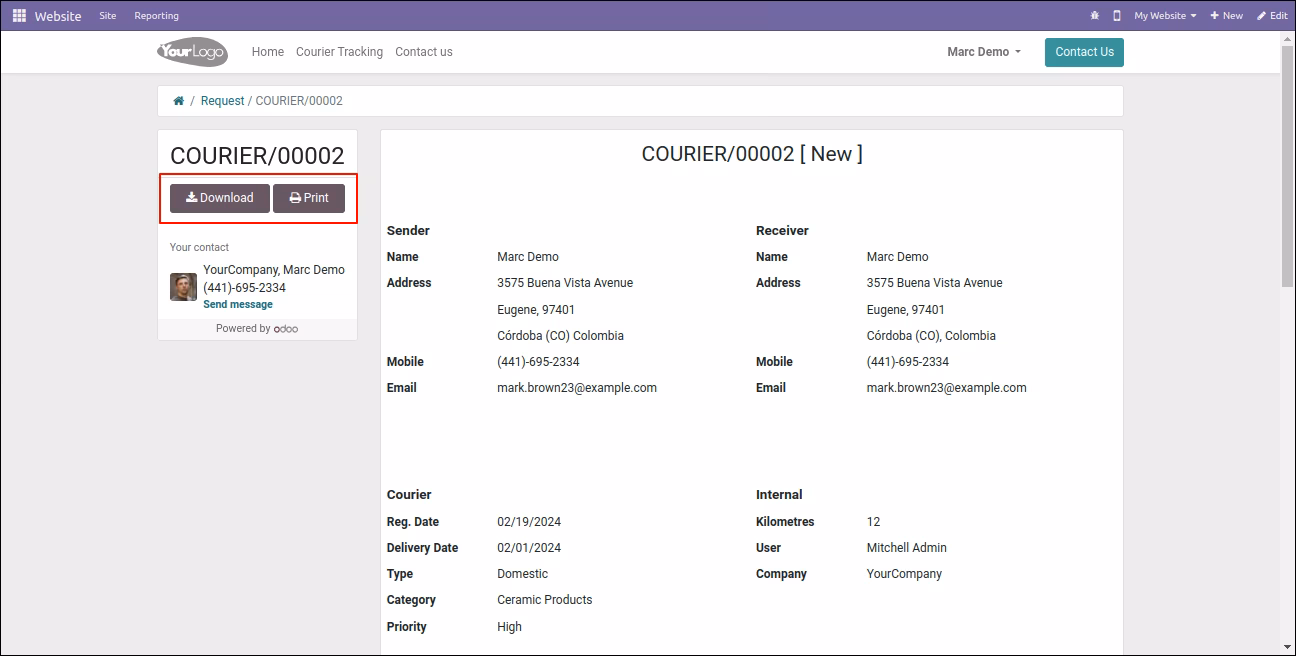
Task: Open the Website app menu
Action: pos(58,16)
